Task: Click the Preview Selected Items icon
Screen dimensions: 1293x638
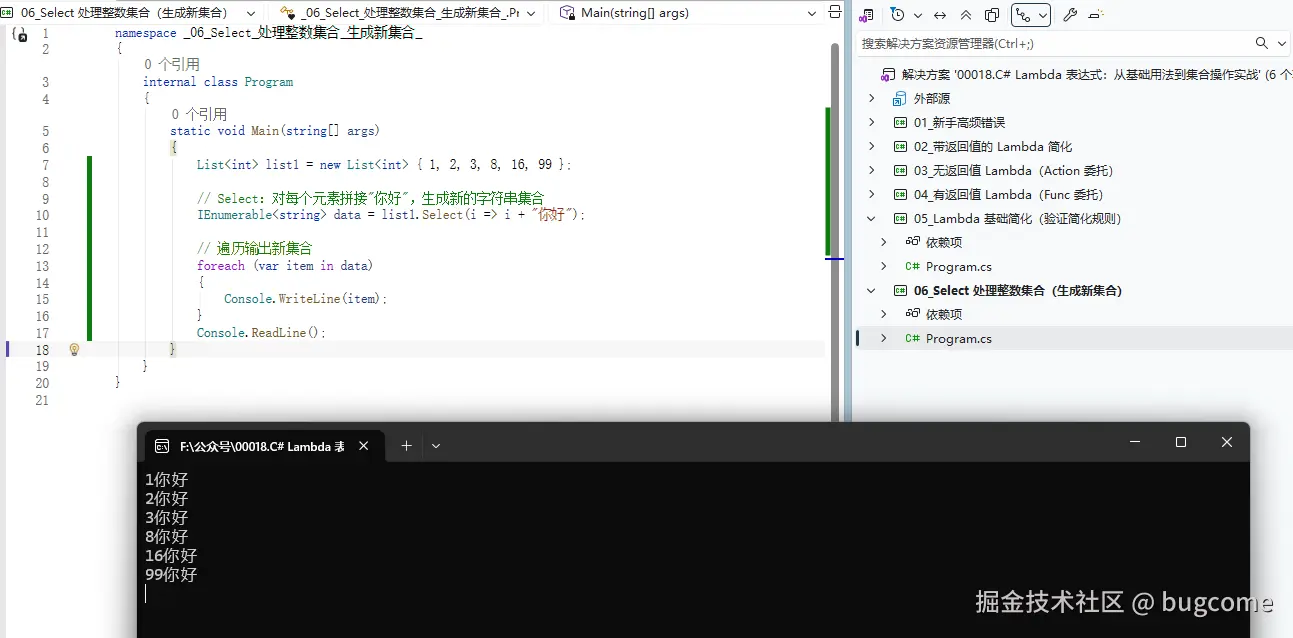Action: tap(1096, 15)
